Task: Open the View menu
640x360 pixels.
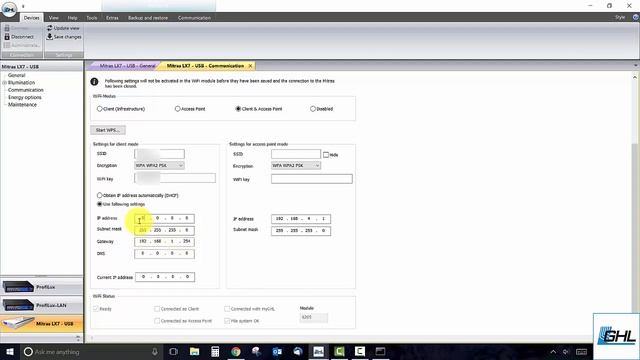Action: (53, 18)
